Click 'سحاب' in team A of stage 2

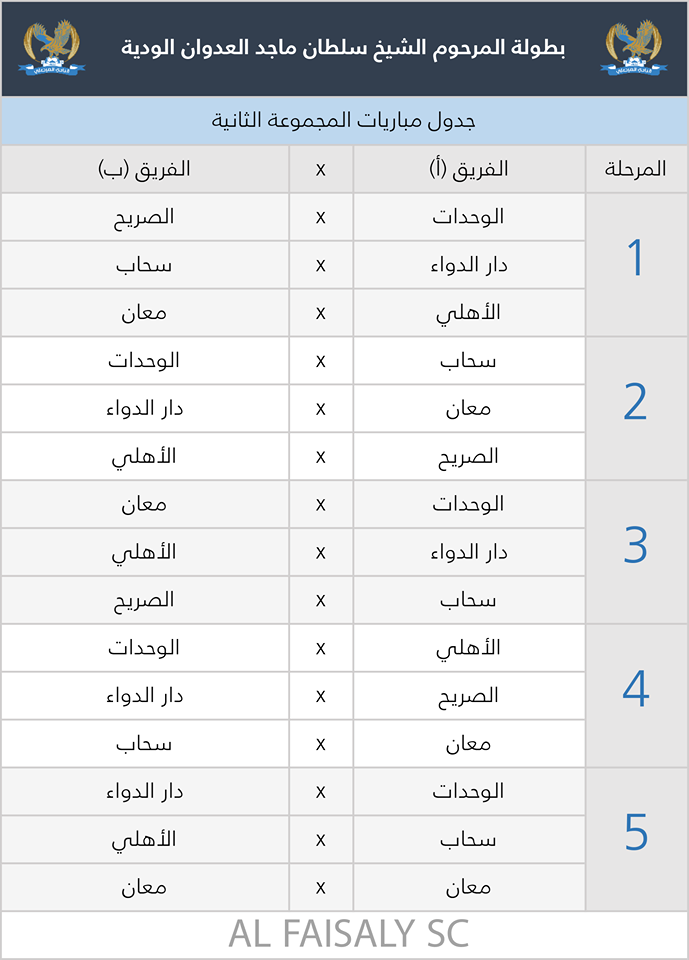pyautogui.click(x=468, y=361)
